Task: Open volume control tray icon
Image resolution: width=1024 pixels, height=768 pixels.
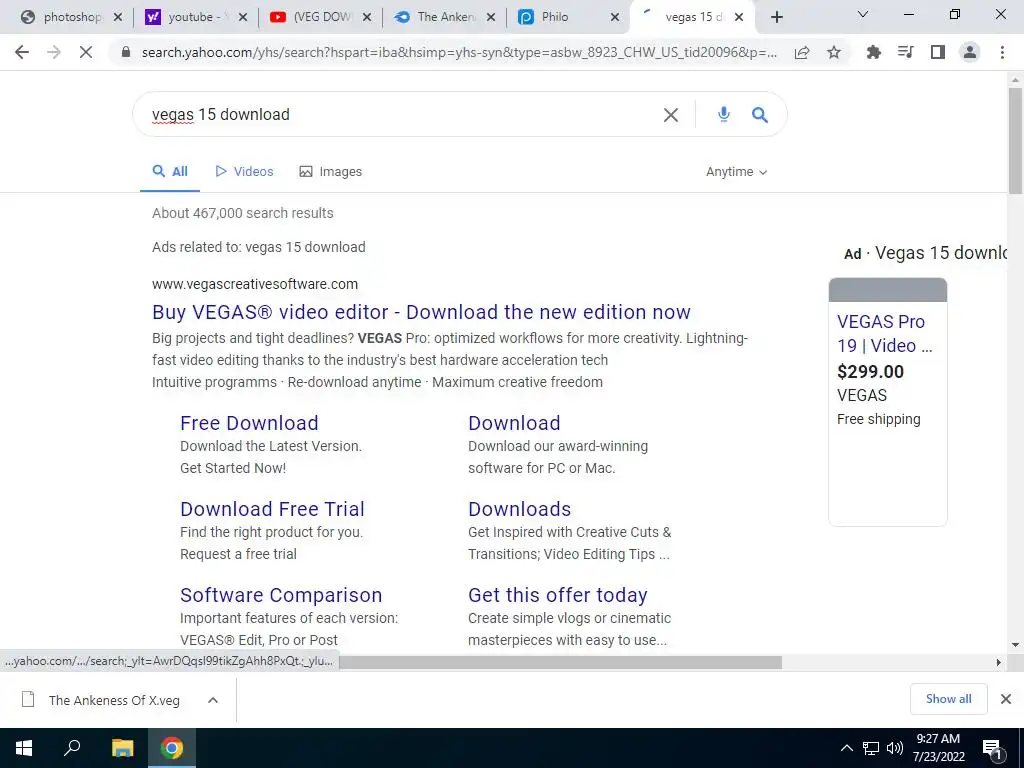Action: pyautogui.click(x=895, y=748)
